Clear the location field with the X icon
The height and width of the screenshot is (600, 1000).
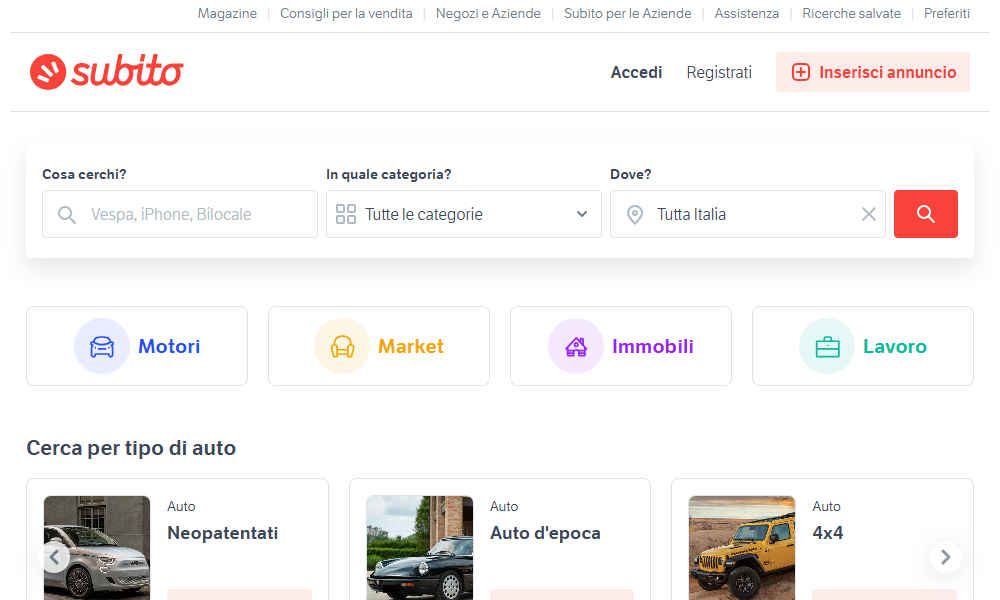[x=868, y=213]
